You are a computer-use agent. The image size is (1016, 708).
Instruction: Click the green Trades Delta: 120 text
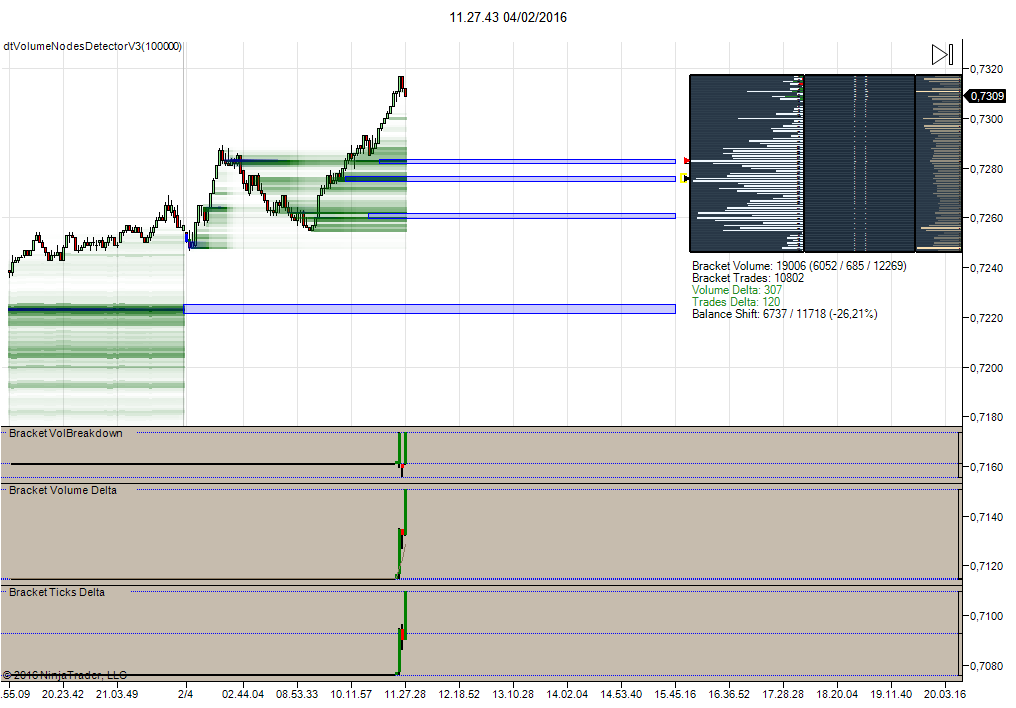point(736,302)
